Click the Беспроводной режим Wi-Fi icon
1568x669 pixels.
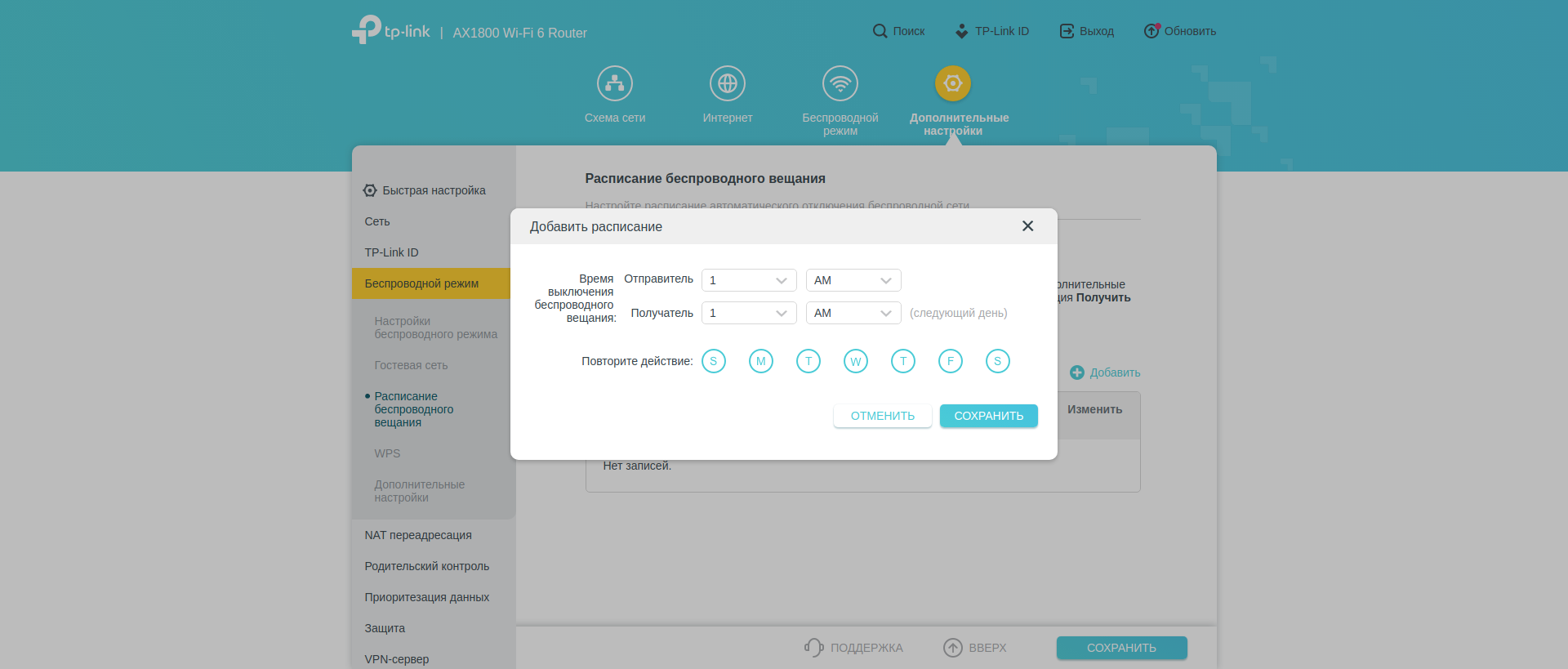pos(840,83)
